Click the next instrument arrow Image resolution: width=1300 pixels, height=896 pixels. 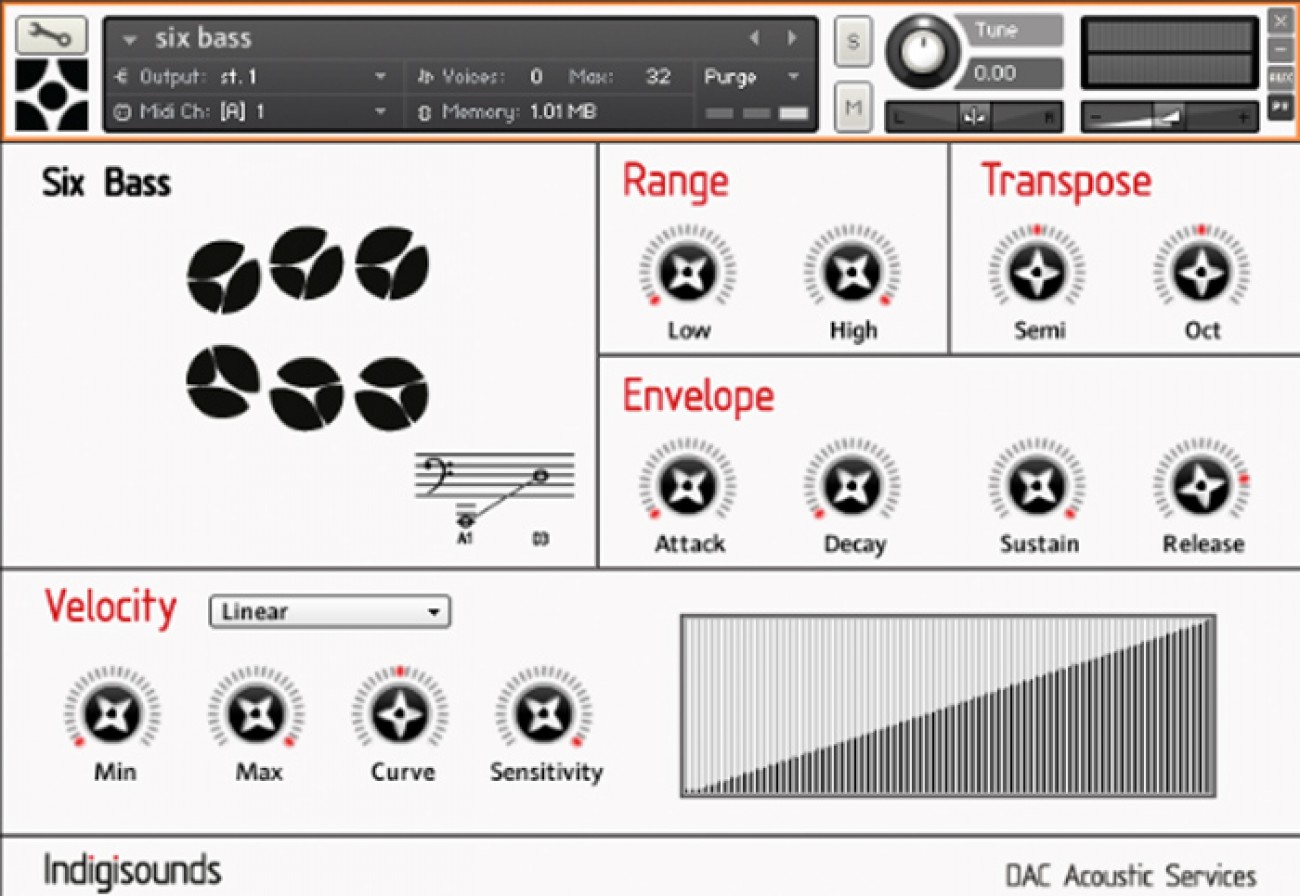[792, 37]
